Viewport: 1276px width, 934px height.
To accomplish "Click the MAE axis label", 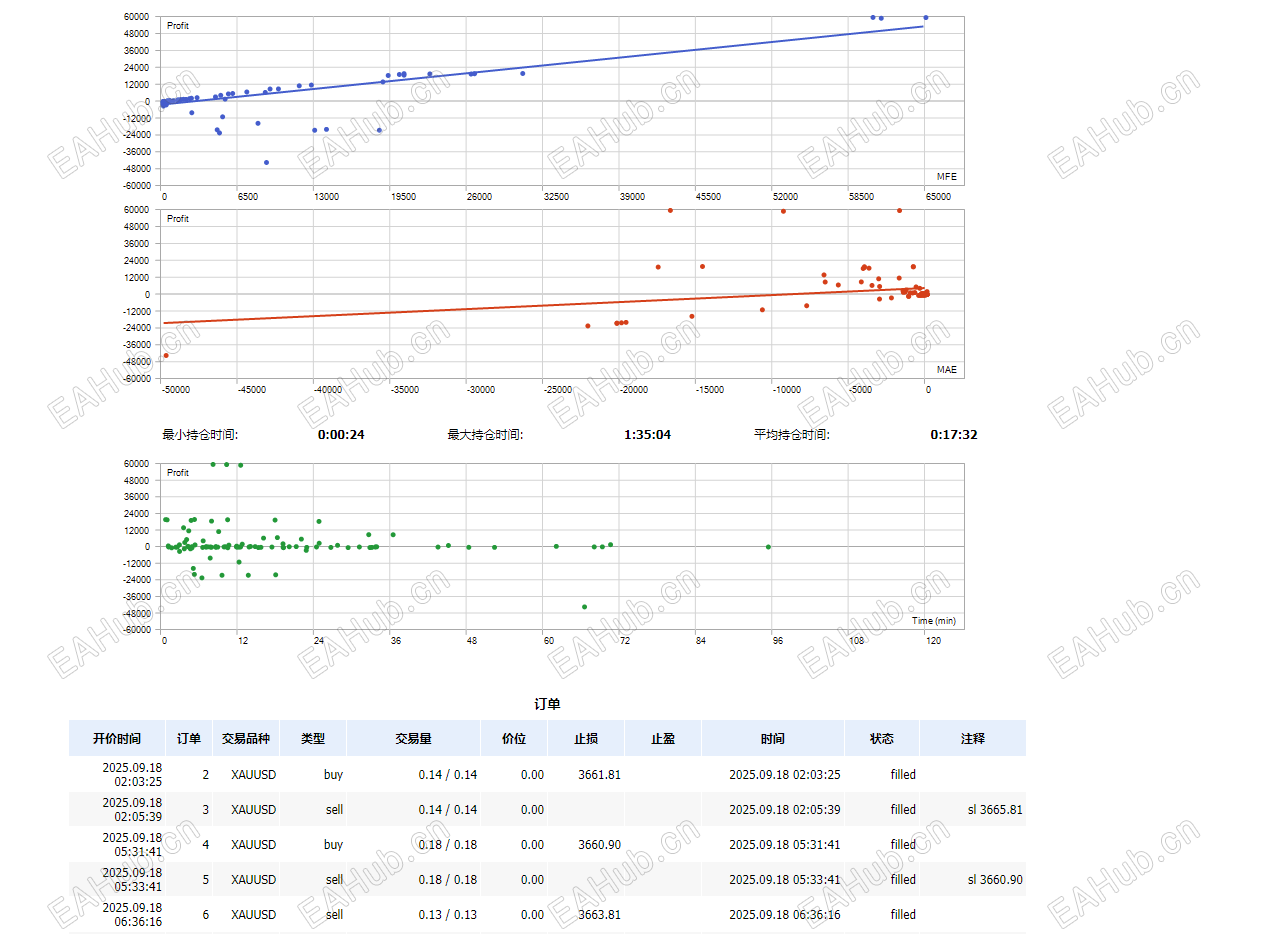I will point(946,370).
